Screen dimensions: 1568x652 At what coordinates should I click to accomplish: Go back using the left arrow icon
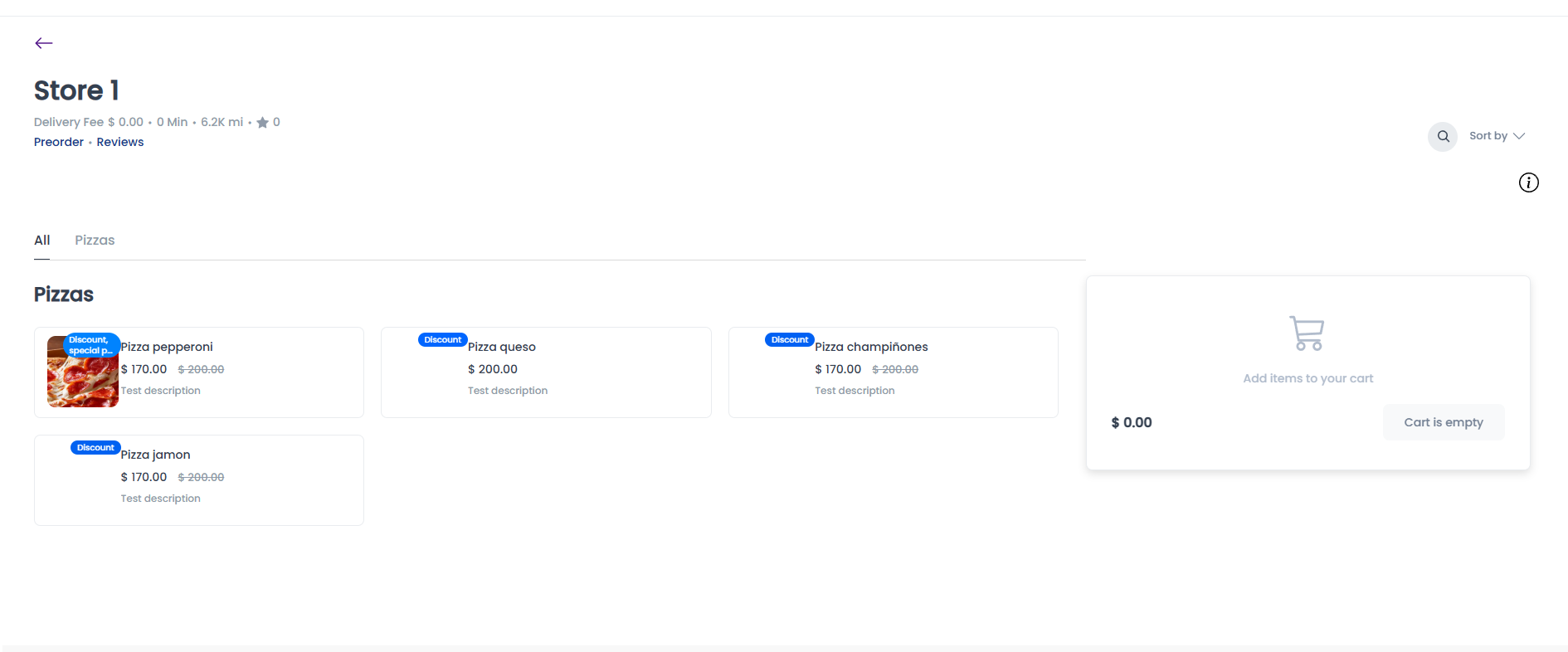point(44,43)
